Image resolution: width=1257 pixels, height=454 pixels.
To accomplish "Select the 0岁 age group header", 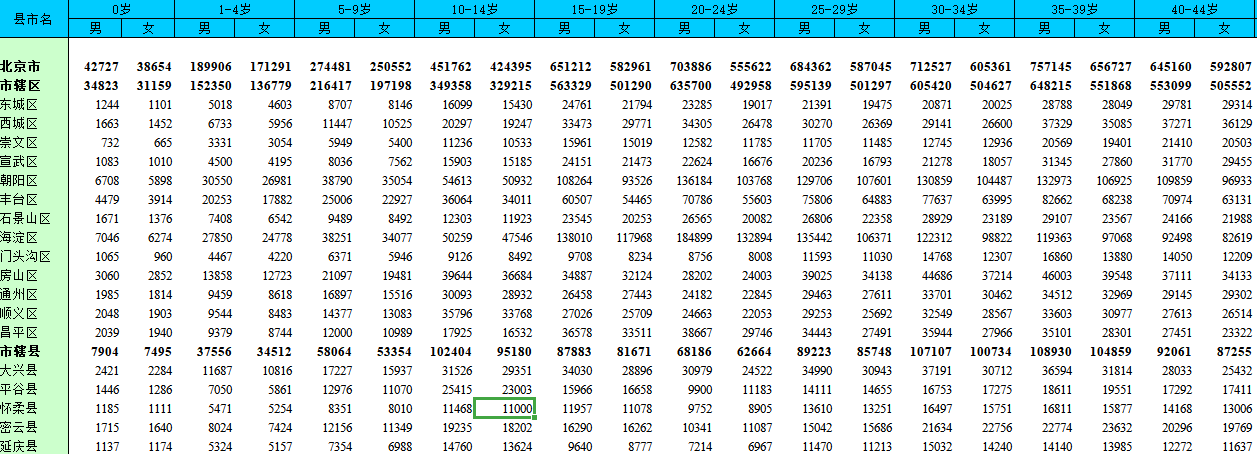I will click(121, 9).
